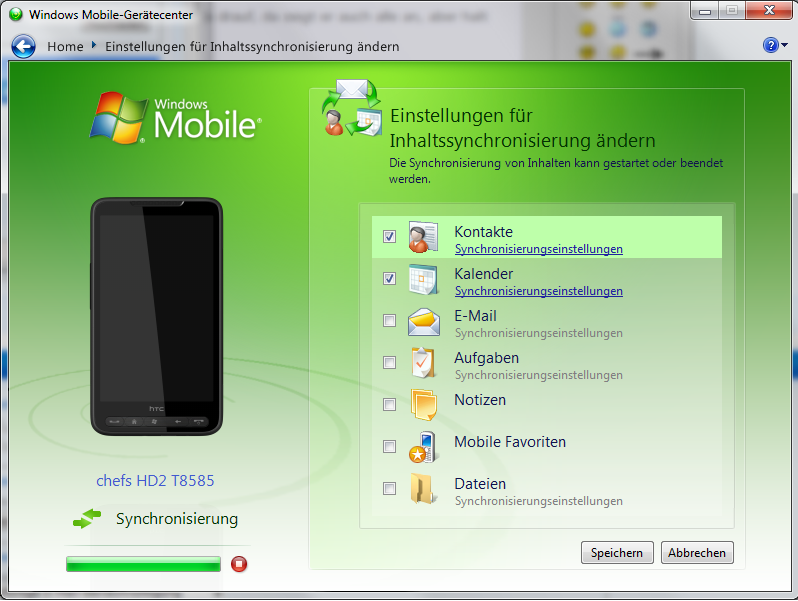Click the Aufgaben clipboard icon
Image resolution: width=798 pixels, height=601 pixels.
click(423, 363)
